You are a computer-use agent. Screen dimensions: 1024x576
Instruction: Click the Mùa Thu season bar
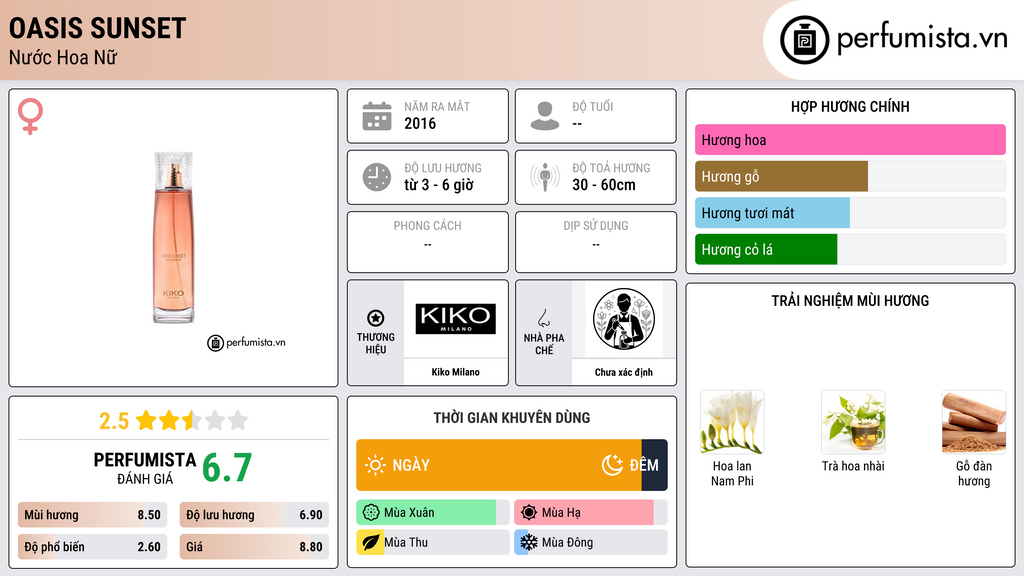pos(432,543)
